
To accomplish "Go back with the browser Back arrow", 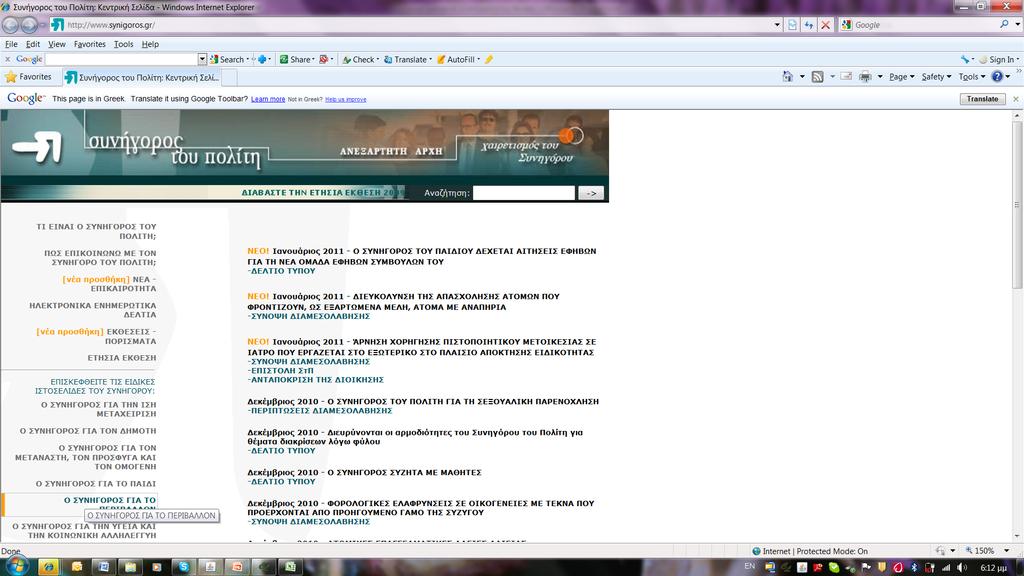I will (10, 25).
